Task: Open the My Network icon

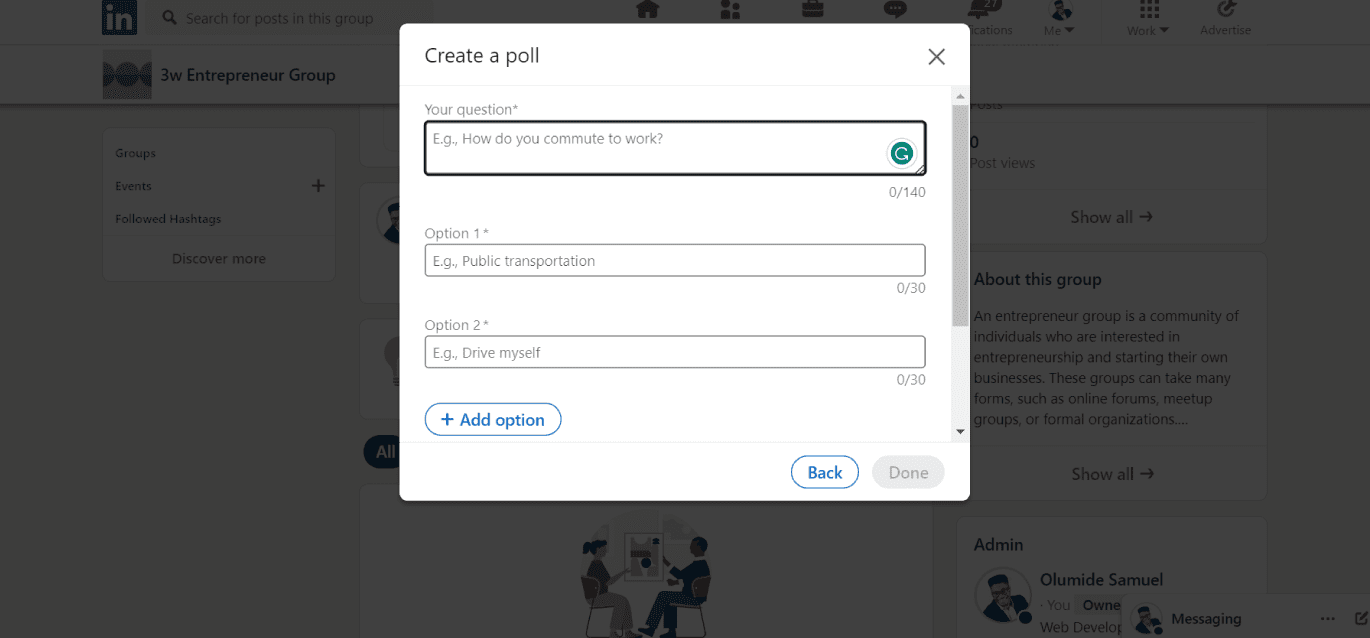Action: (x=729, y=10)
